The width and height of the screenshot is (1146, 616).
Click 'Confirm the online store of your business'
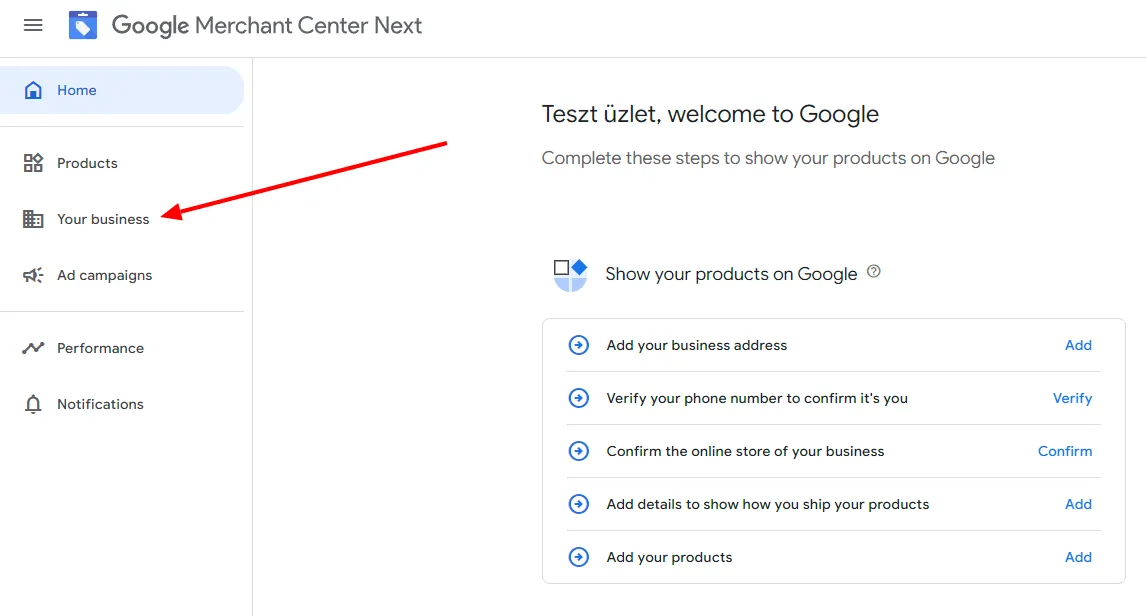[x=745, y=451]
